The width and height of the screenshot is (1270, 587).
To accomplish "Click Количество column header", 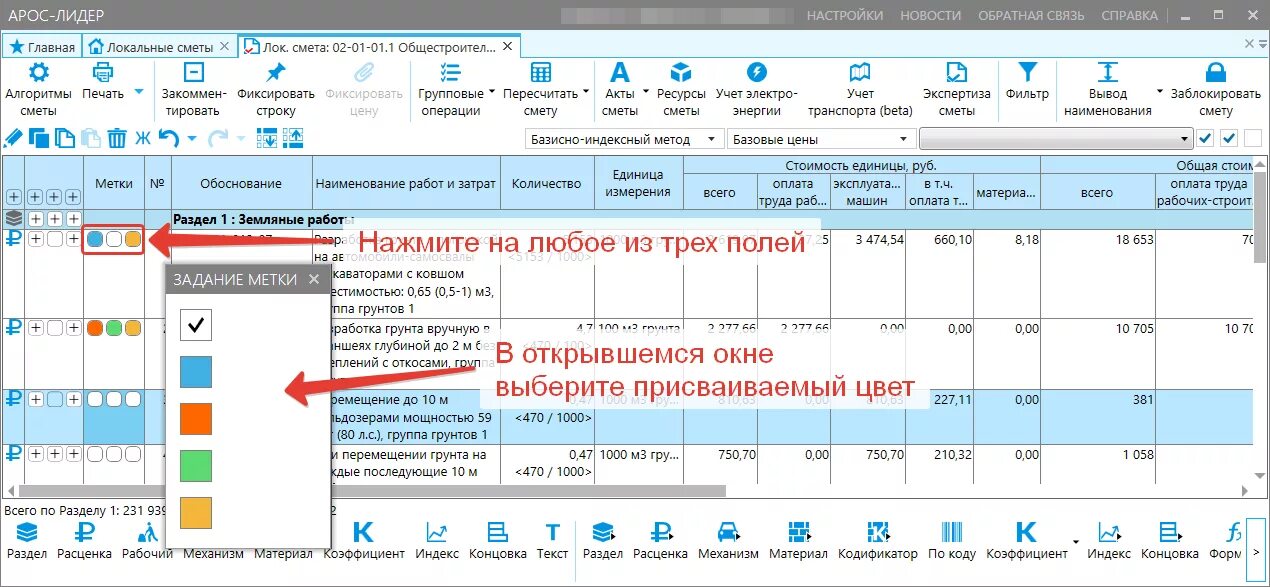I will [546, 183].
